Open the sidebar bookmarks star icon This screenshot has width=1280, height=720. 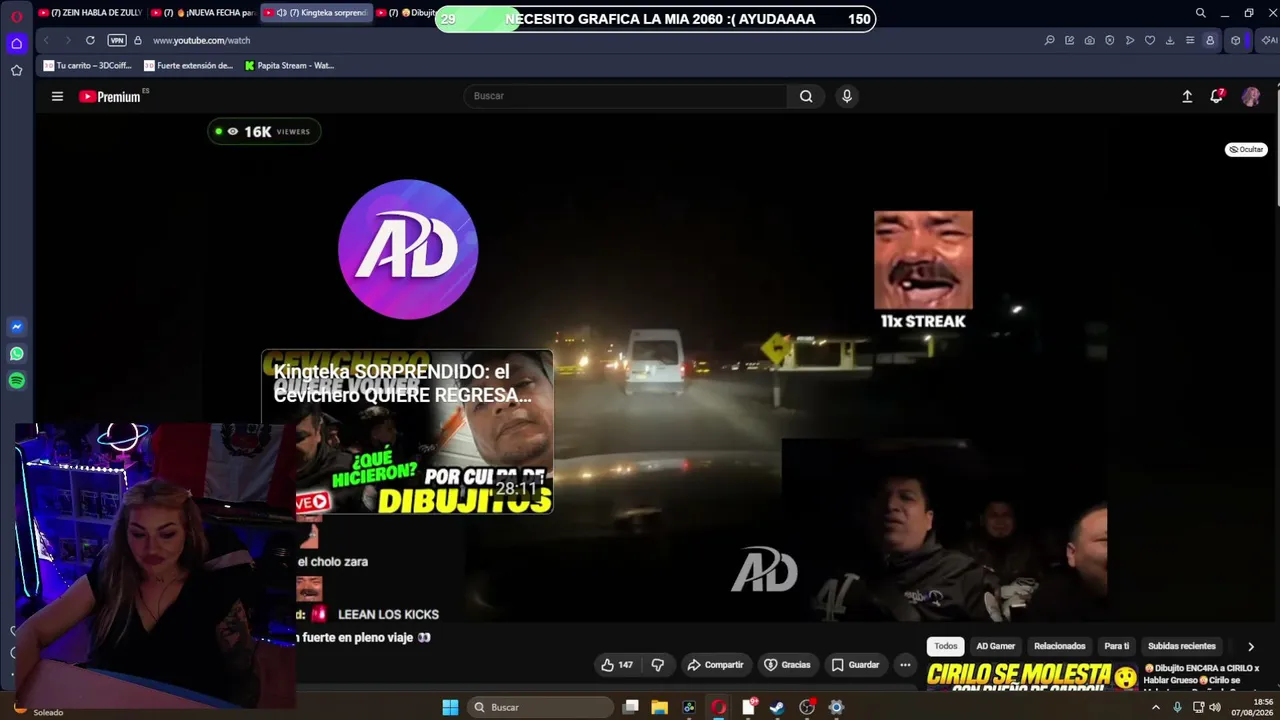(x=16, y=70)
